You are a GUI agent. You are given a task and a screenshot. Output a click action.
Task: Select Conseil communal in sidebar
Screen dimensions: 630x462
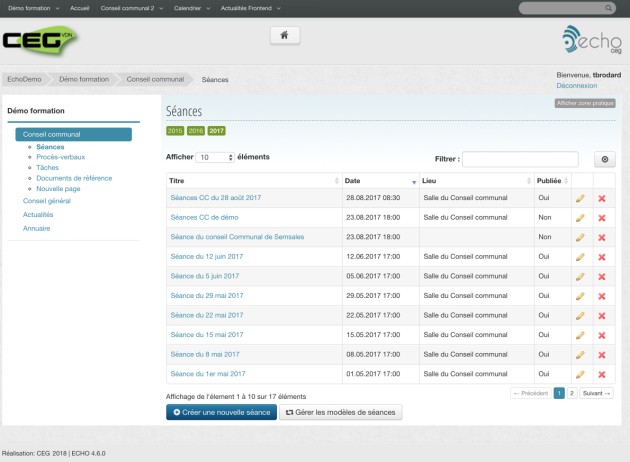pyautogui.click(x=74, y=134)
